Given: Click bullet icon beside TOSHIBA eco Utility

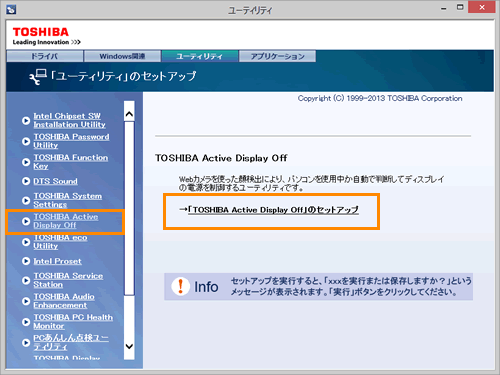Looking at the screenshot, I should point(26,242).
